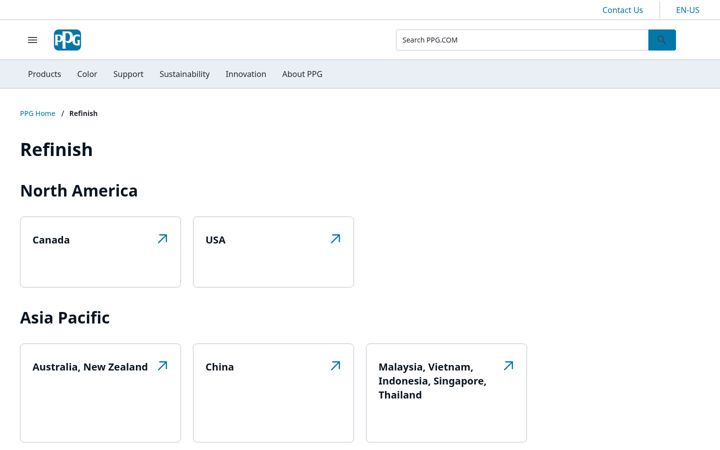Screen dimensions: 720x450
Task: Click the Refinish page heading
Action: coord(56,150)
